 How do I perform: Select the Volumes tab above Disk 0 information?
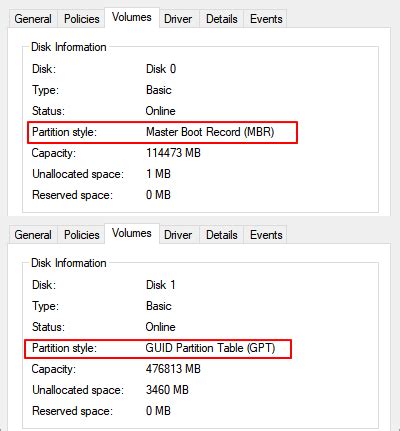[132, 17]
